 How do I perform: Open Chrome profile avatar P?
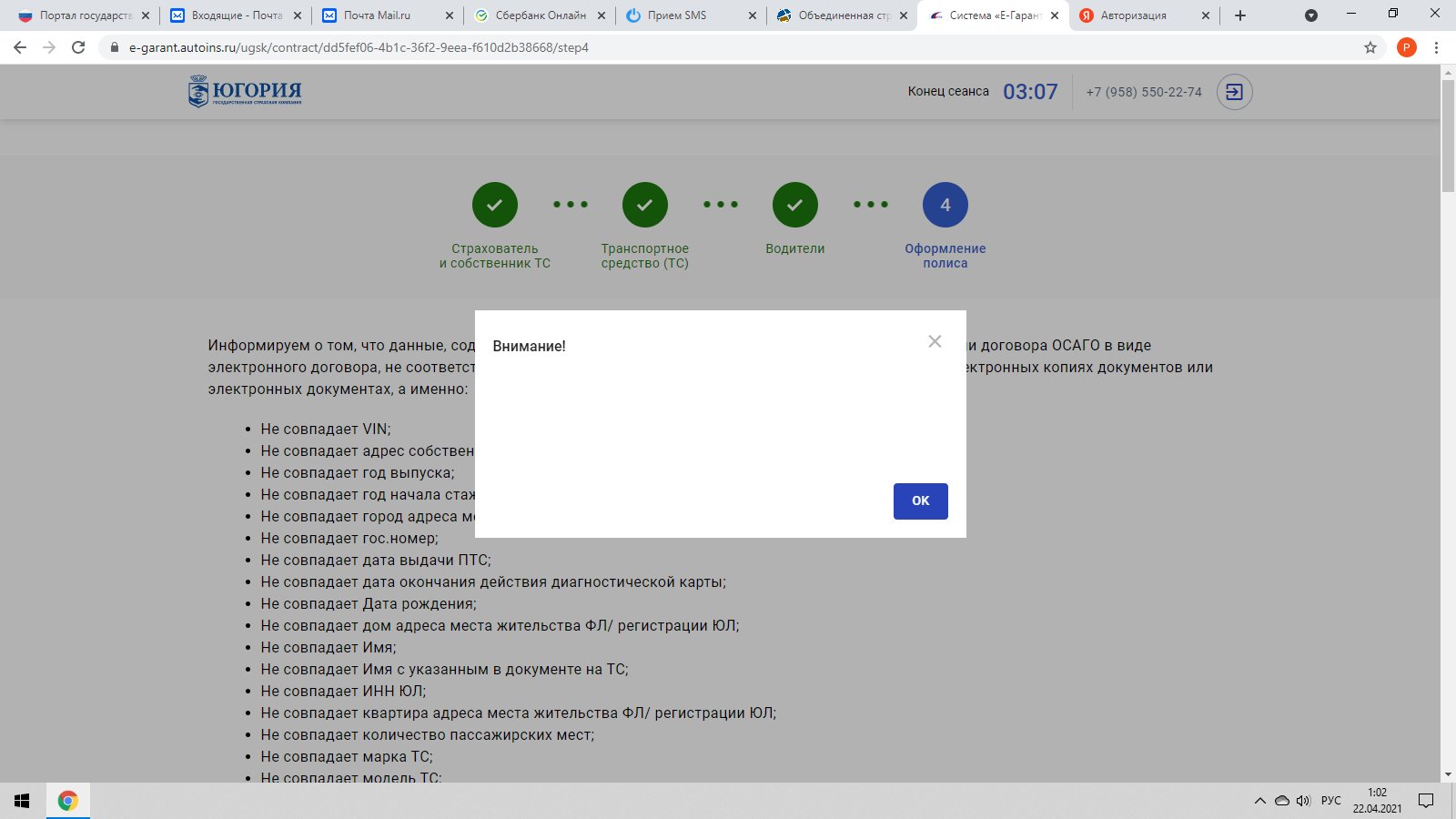(x=1406, y=47)
